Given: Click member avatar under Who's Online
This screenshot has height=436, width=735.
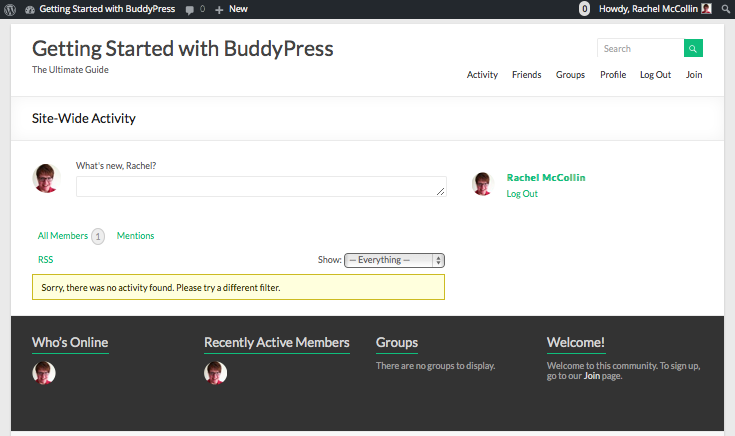Looking at the screenshot, I should click(44, 373).
